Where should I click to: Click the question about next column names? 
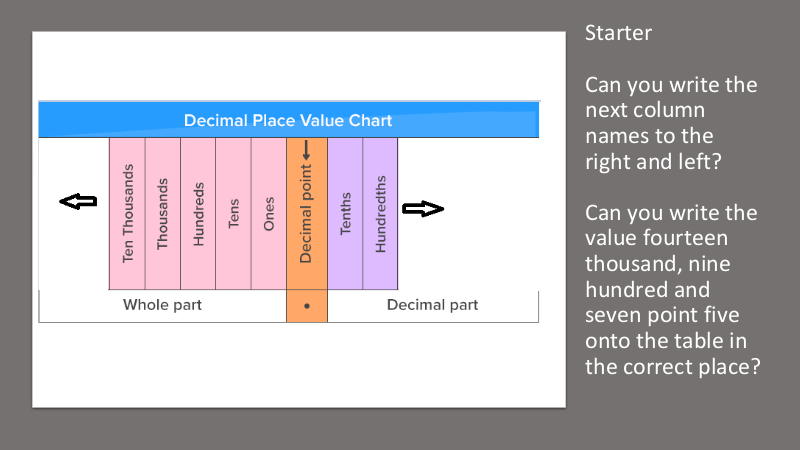[671, 122]
